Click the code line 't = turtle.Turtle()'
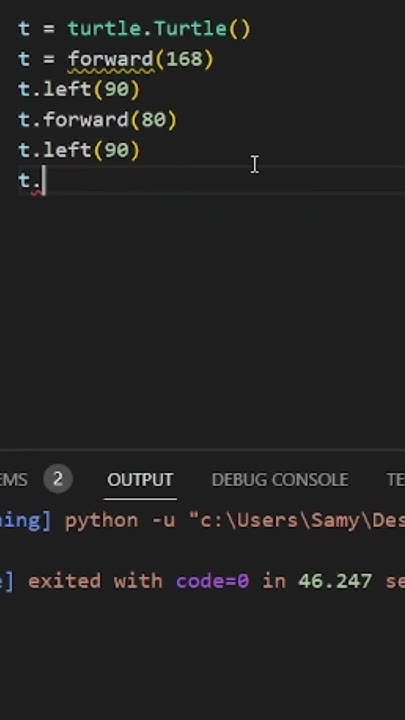 (x=135, y=29)
